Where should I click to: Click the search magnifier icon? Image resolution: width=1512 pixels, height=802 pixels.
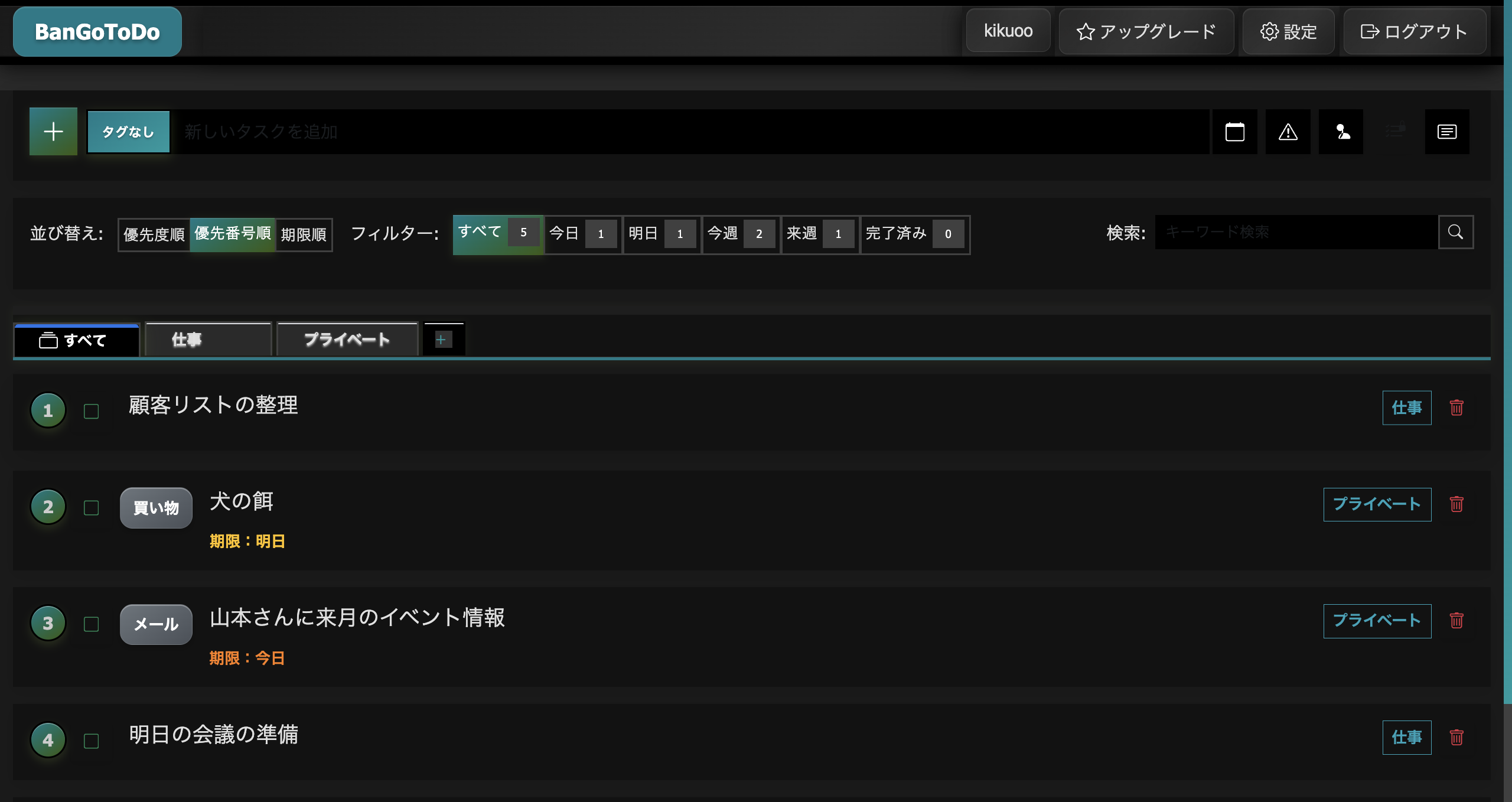[1455, 232]
